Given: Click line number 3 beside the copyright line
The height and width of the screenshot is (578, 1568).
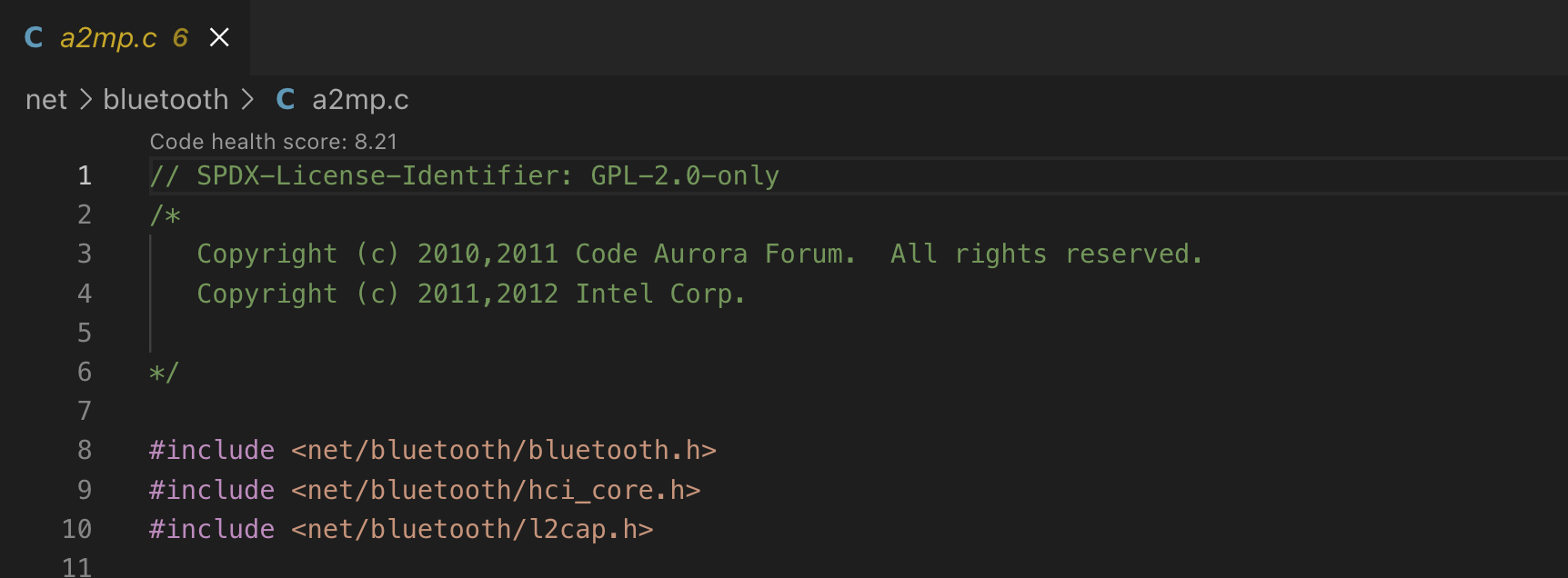Looking at the screenshot, I should 84,254.
